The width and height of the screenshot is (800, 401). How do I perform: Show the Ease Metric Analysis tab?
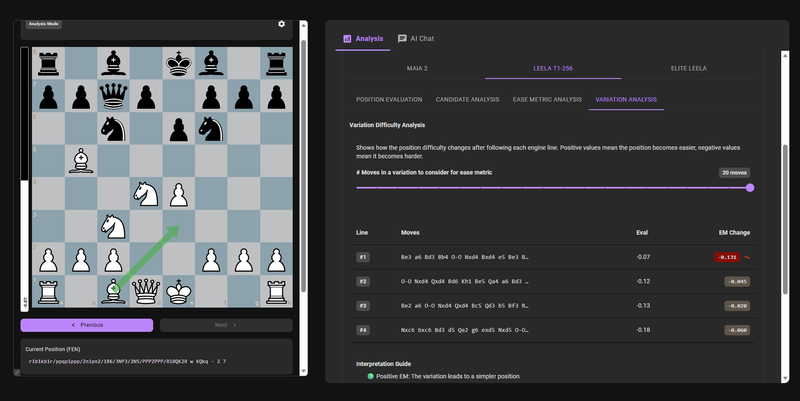(546, 99)
